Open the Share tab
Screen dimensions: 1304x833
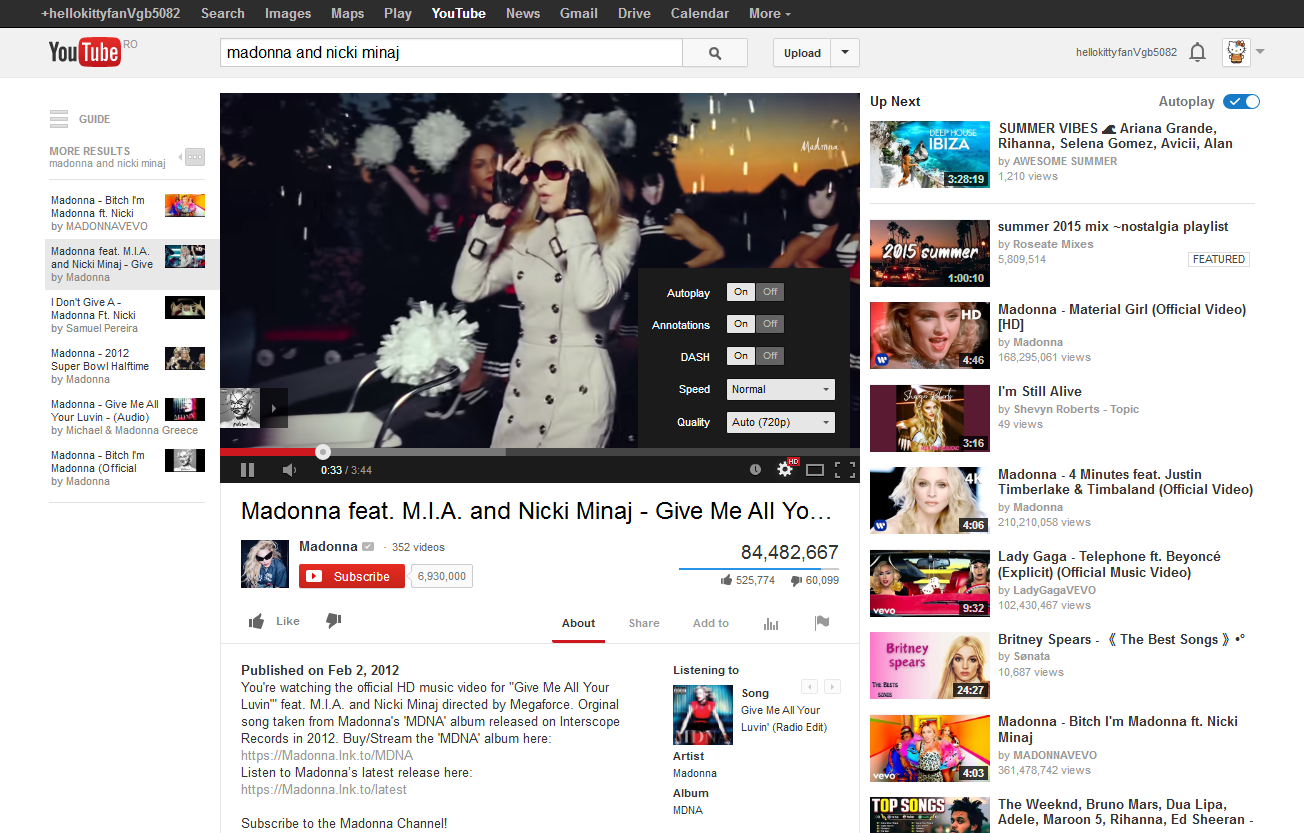click(x=644, y=623)
